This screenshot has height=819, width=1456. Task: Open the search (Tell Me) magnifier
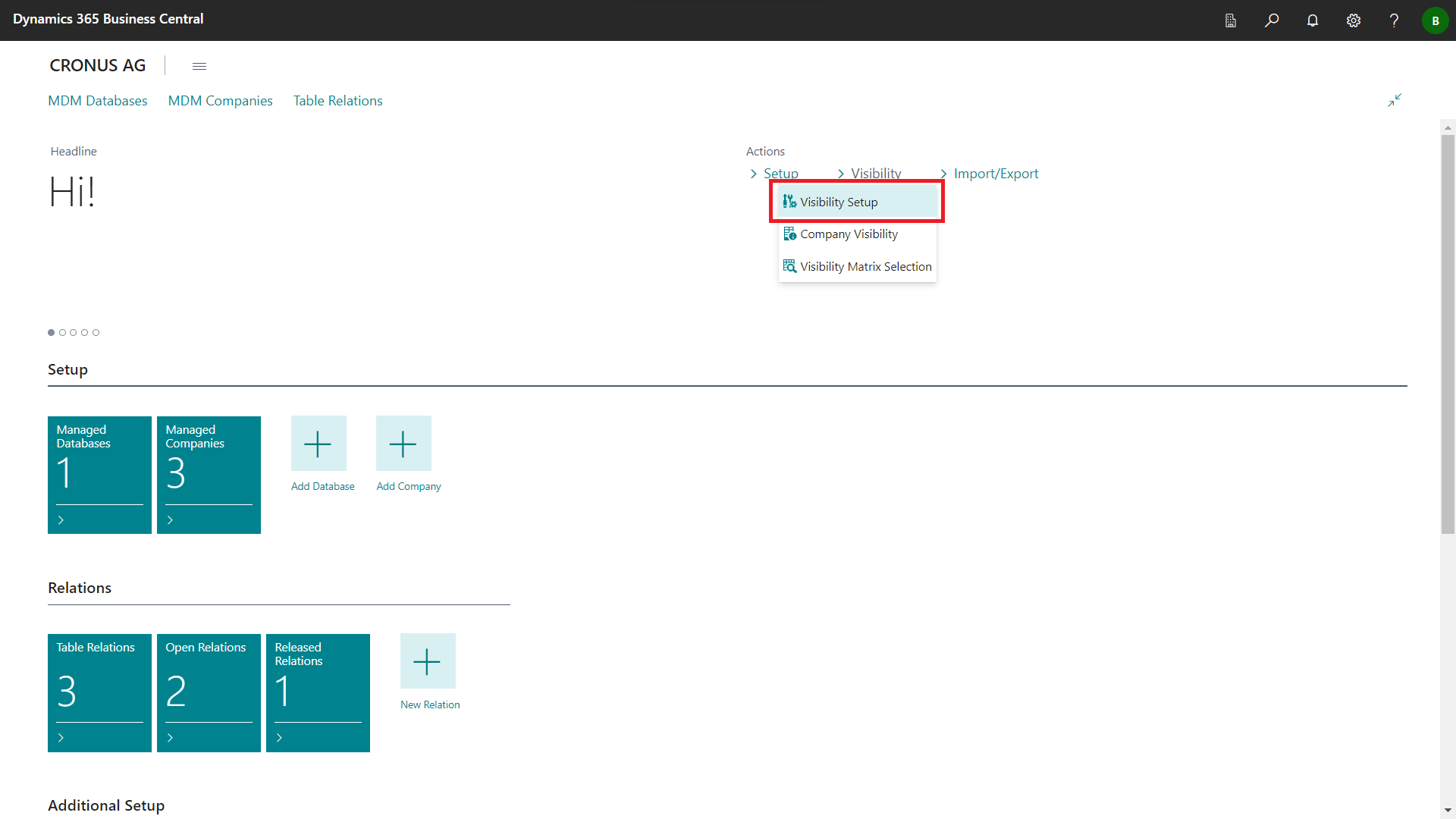click(x=1272, y=20)
